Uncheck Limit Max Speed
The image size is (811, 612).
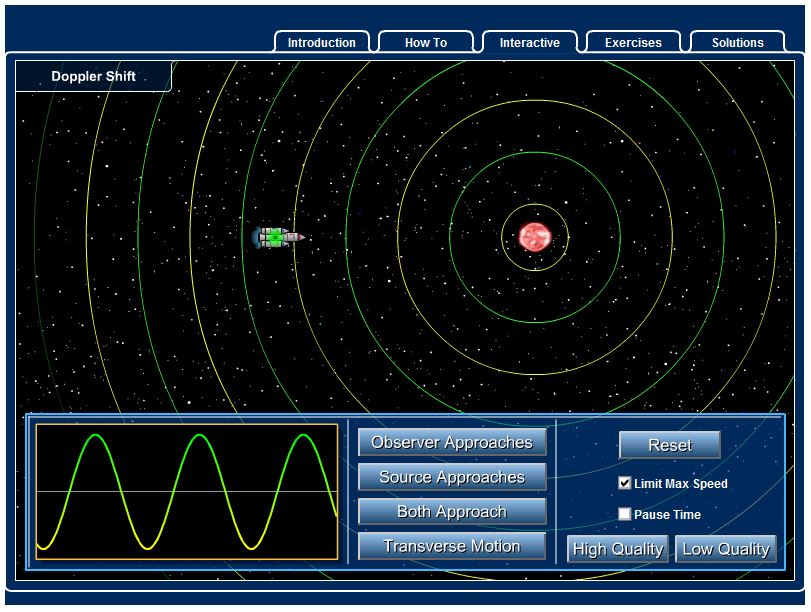[625, 483]
